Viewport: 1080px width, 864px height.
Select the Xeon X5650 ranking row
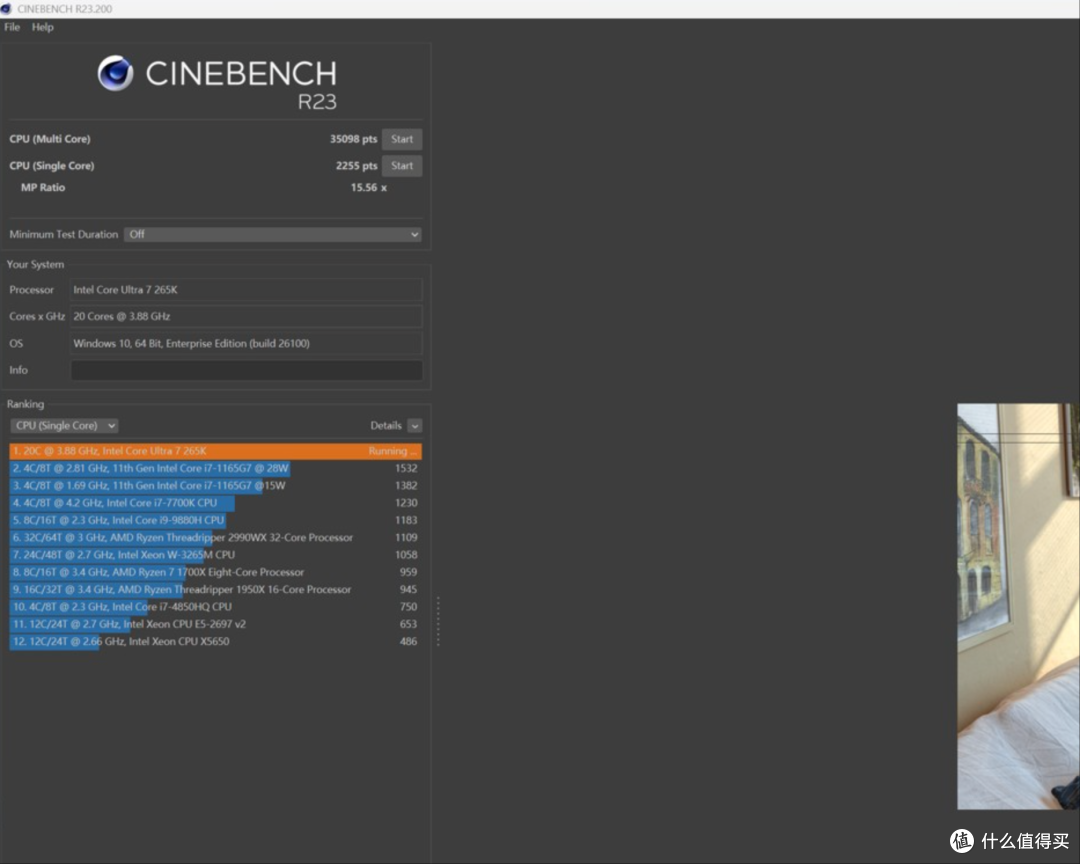[x=216, y=641]
